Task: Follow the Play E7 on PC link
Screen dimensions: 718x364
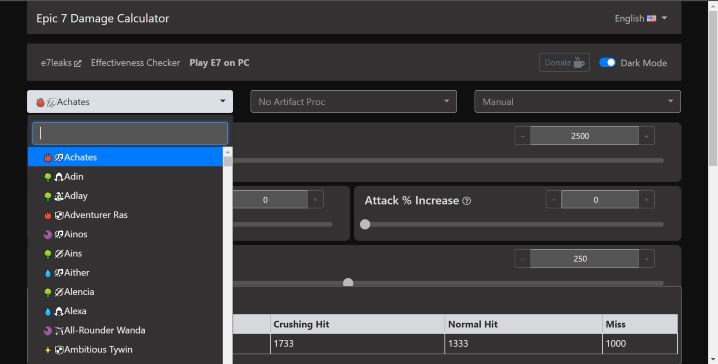Action: coord(219,63)
